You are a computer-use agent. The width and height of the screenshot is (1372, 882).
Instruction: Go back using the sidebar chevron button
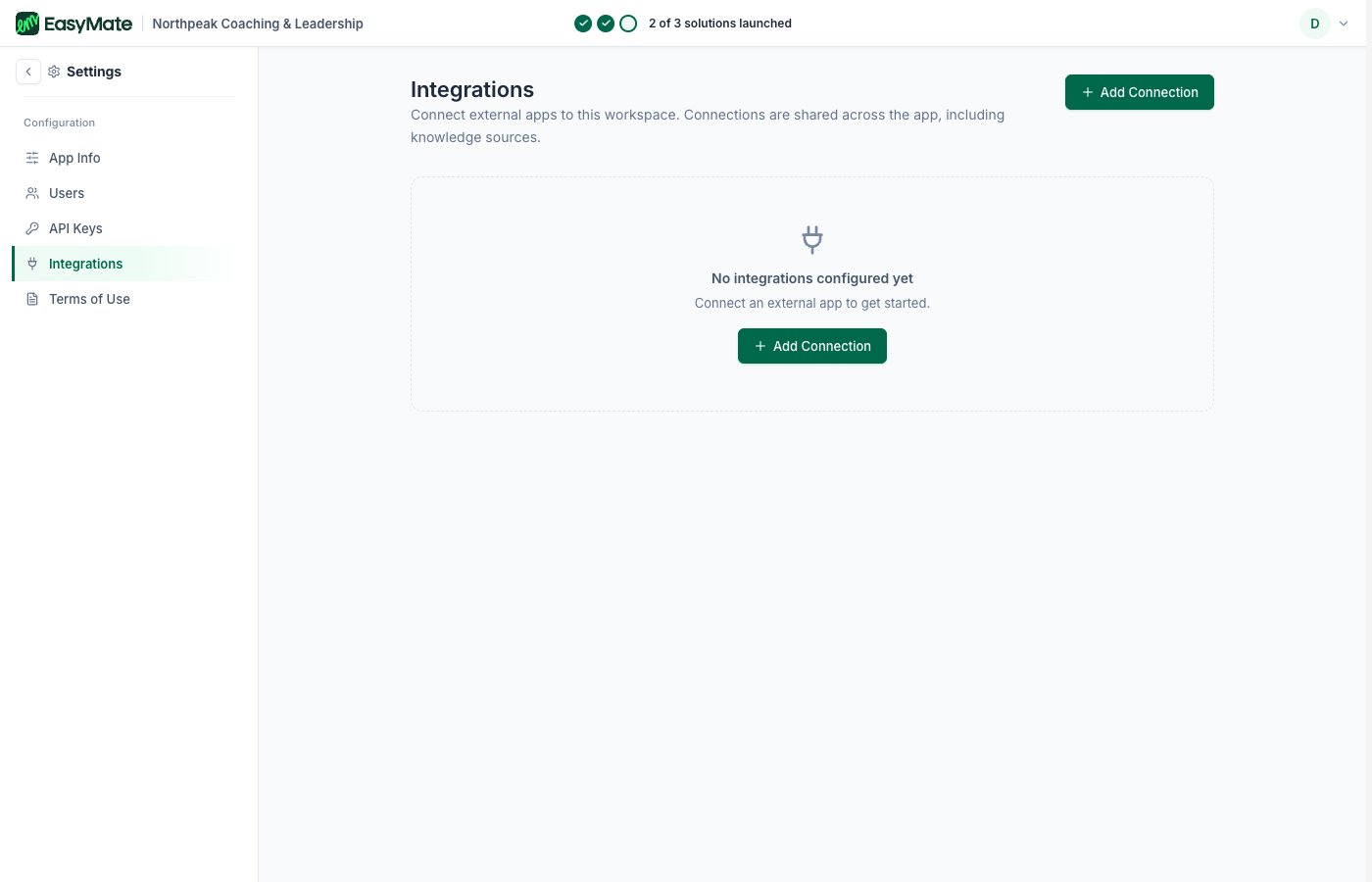coord(28,72)
